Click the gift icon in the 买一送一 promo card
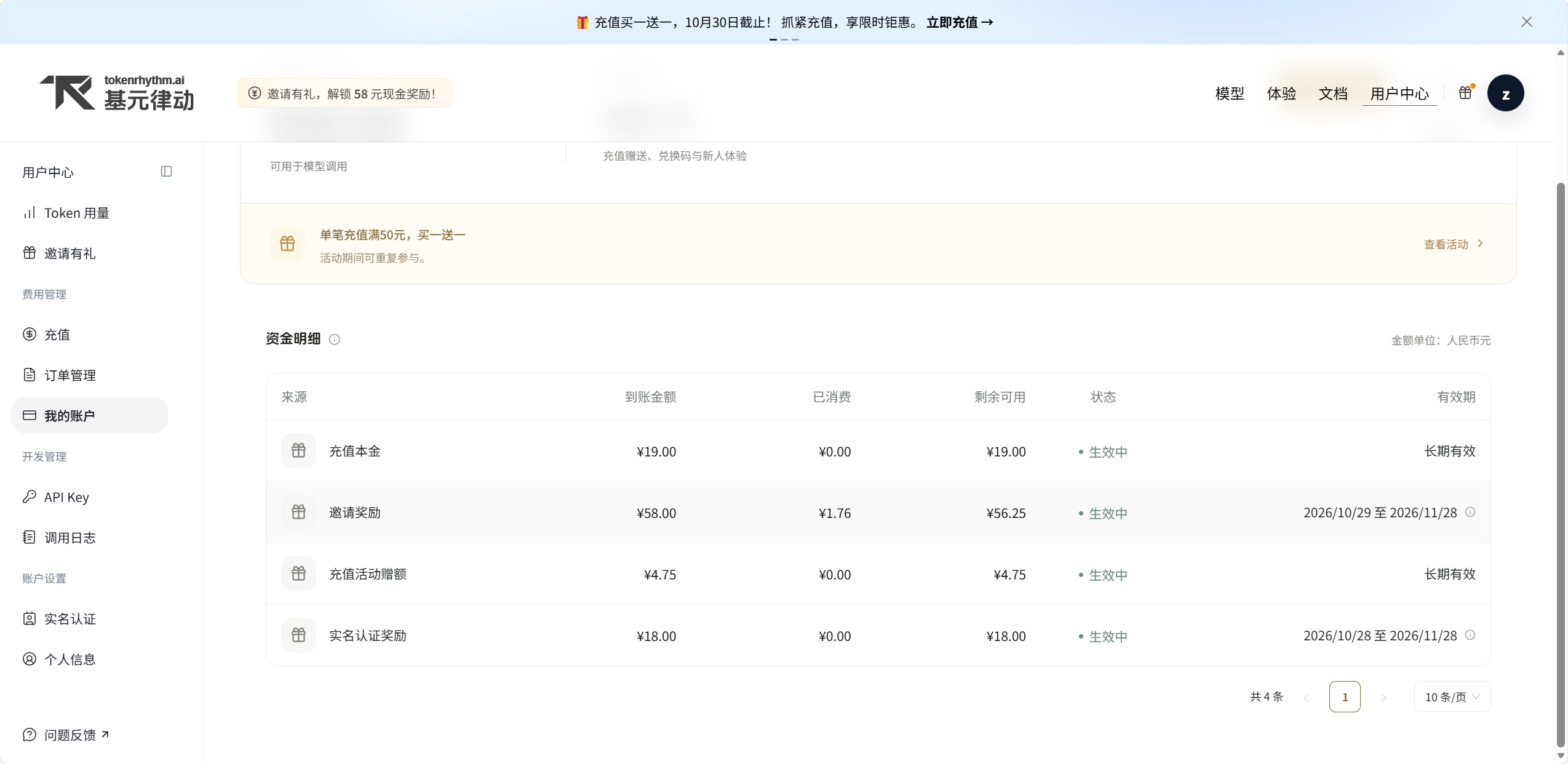The height and width of the screenshot is (764, 1568). click(x=287, y=244)
